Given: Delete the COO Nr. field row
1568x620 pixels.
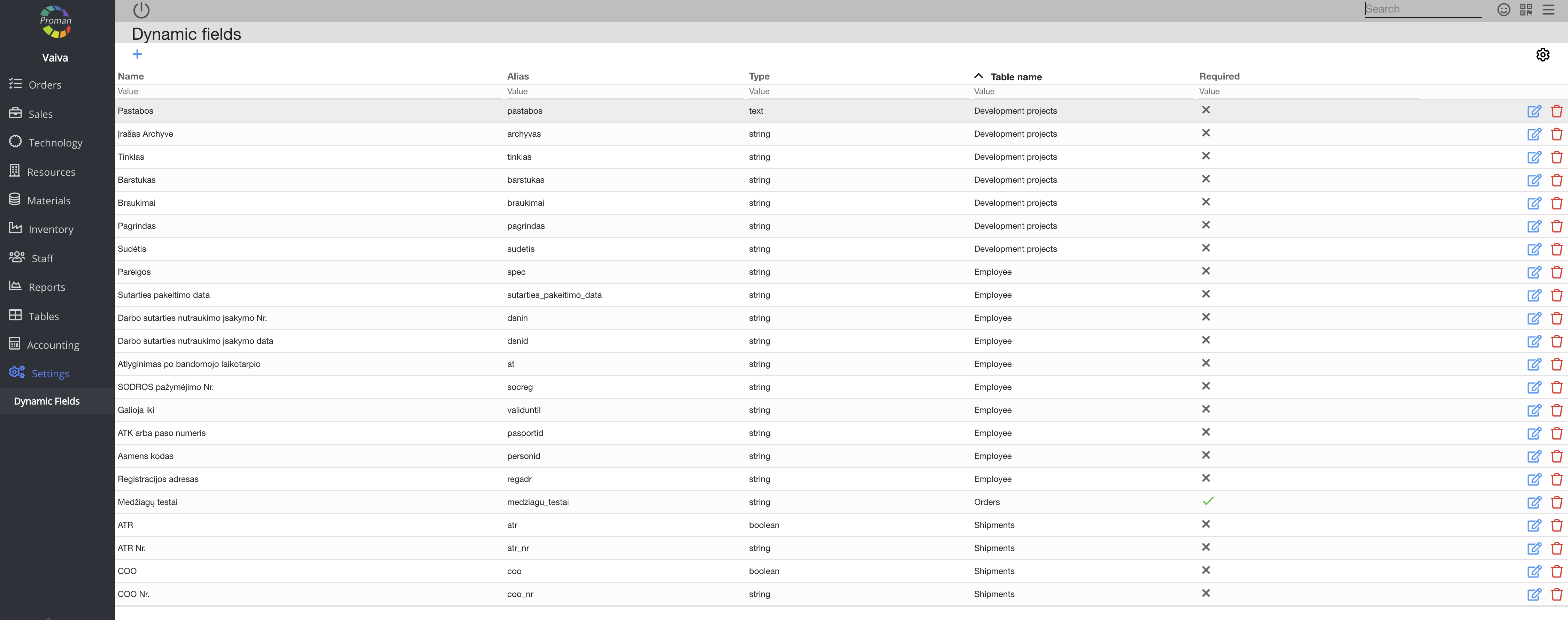Looking at the screenshot, I should 1556,595.
